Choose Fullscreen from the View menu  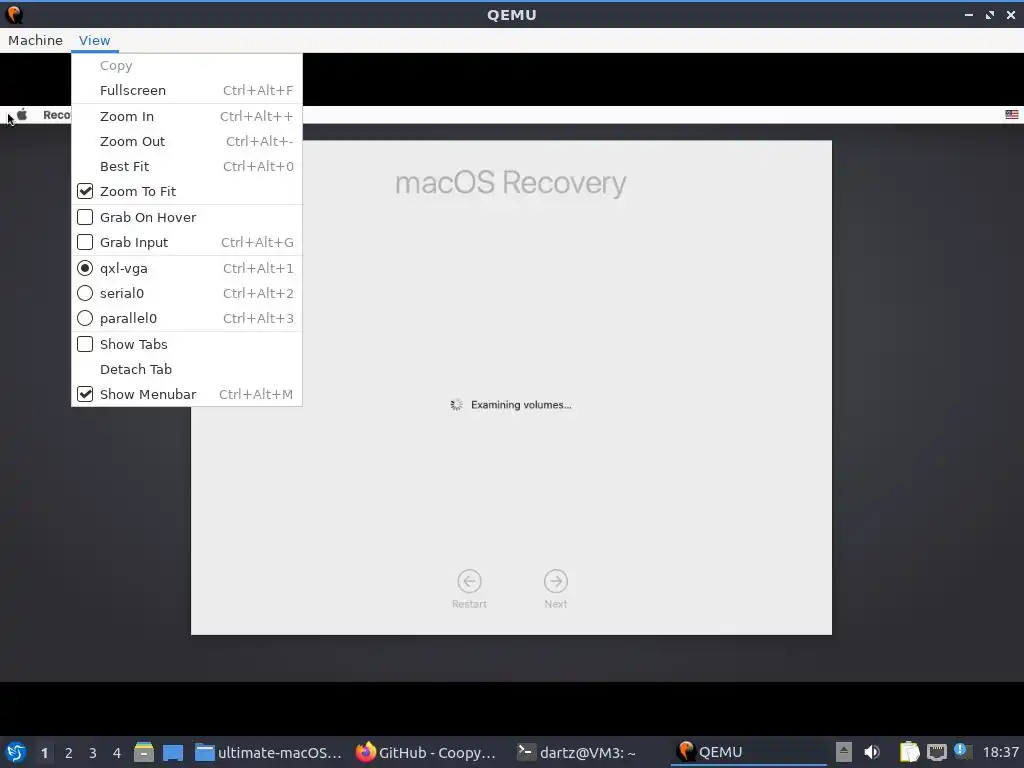tap(187, 90)
